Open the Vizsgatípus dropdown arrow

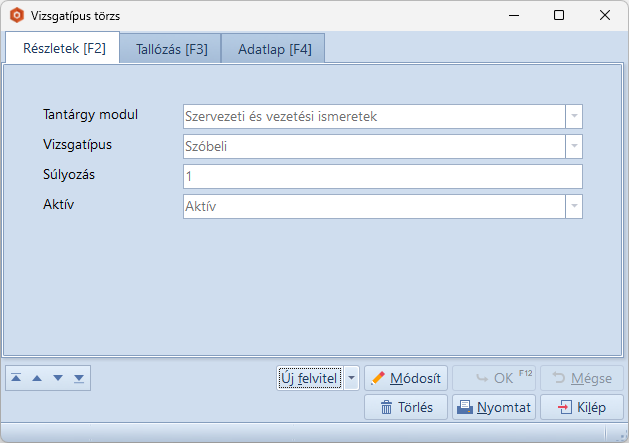coord(574,146)
